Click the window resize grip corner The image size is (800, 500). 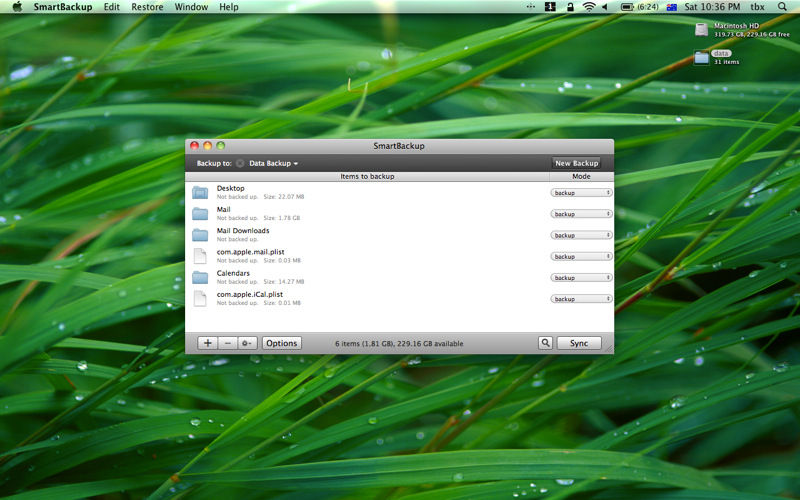608,348
